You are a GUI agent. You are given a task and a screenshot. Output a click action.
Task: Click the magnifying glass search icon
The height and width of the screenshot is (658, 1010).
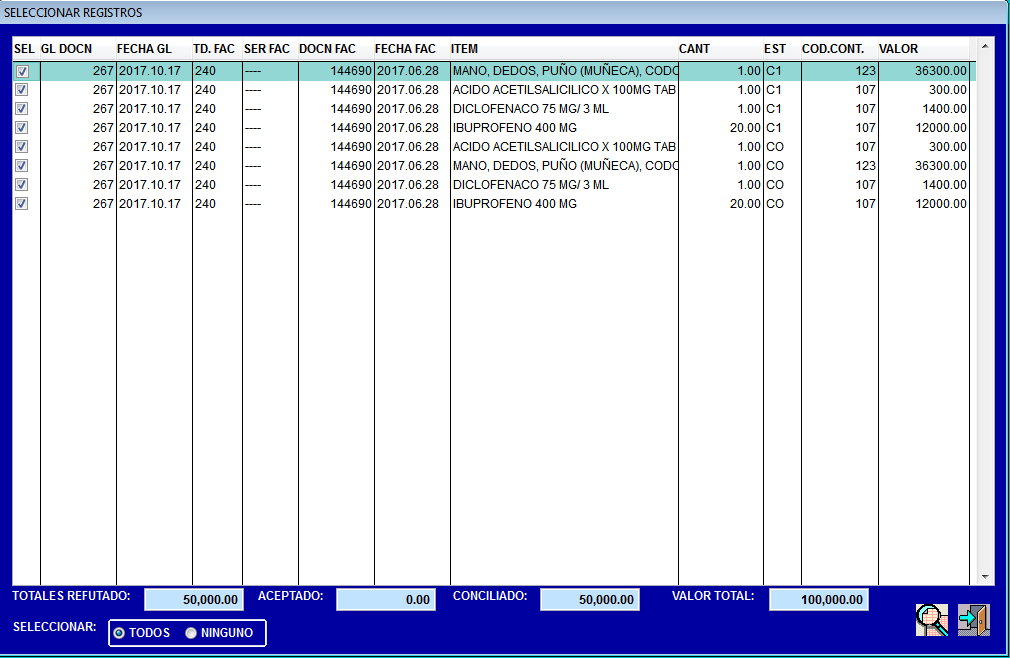click(931, 620)
